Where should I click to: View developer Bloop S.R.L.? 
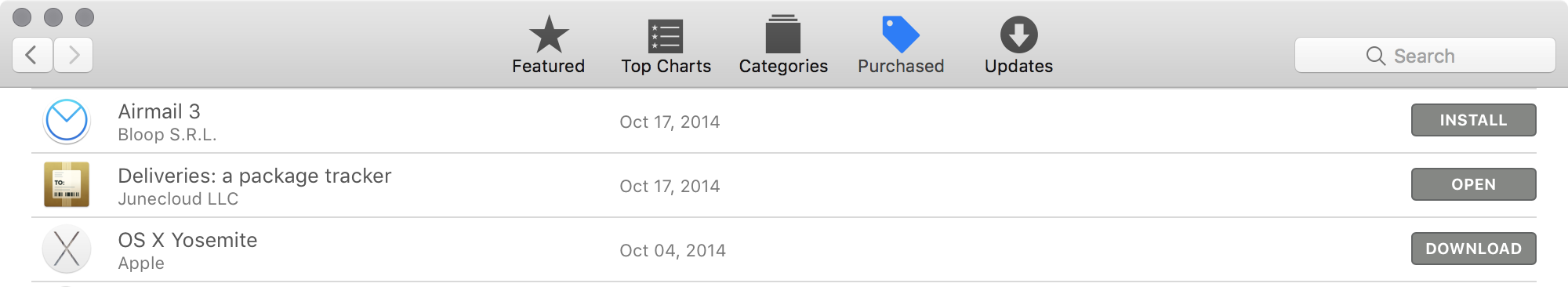(167, 135)
